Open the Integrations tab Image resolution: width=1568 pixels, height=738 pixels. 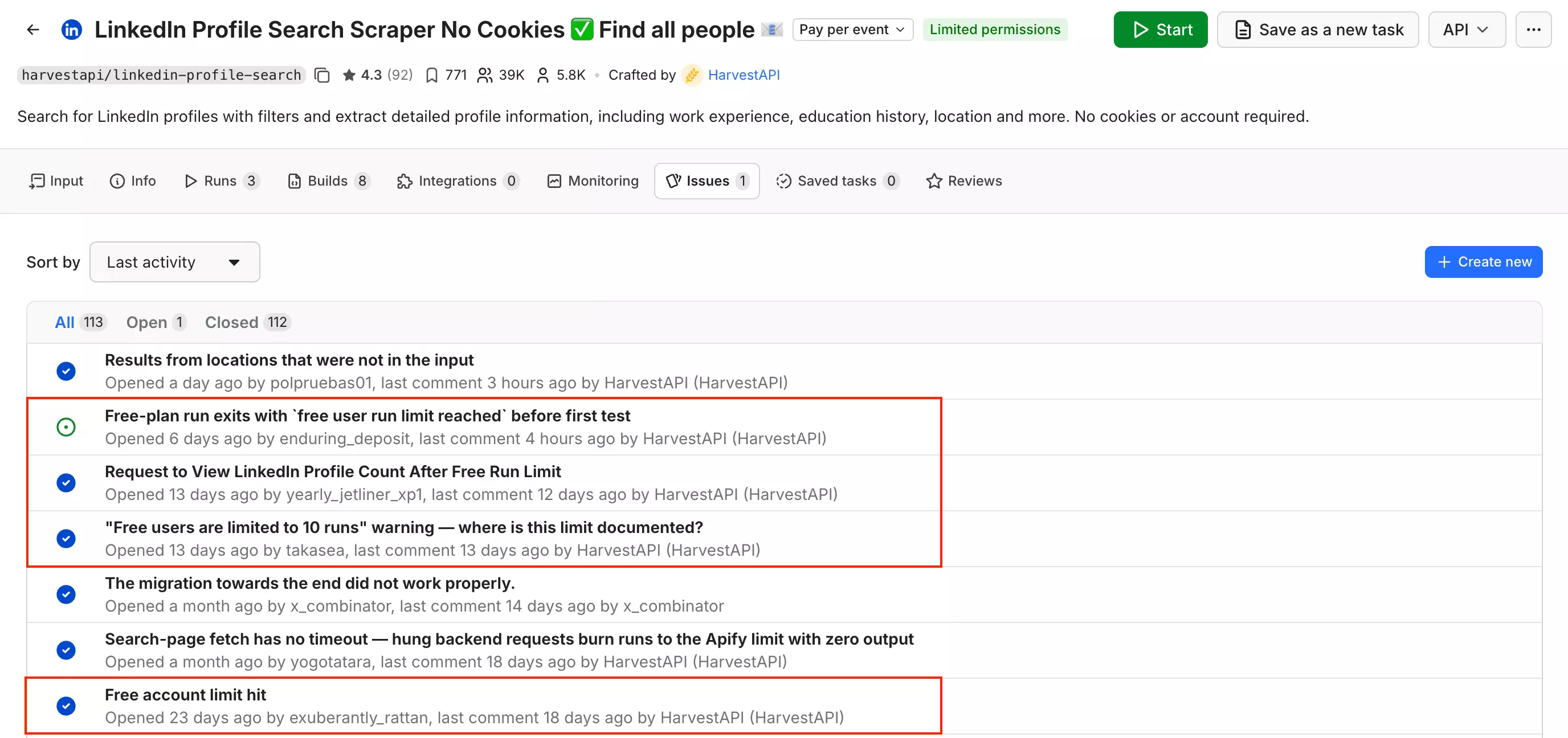tap(458, 181)
